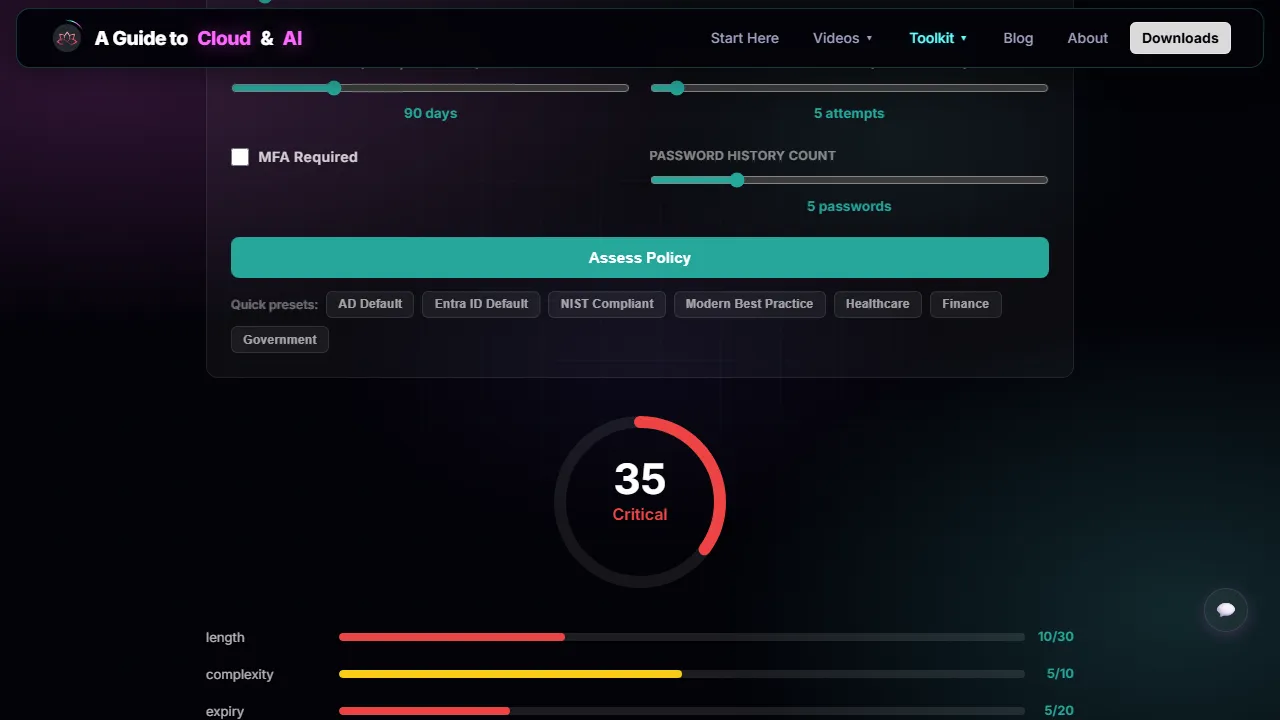This screenshot has width=1280, height=720.
Task: Click the Downloads button
Action: pyautogui.click(x=1180, y=38)
